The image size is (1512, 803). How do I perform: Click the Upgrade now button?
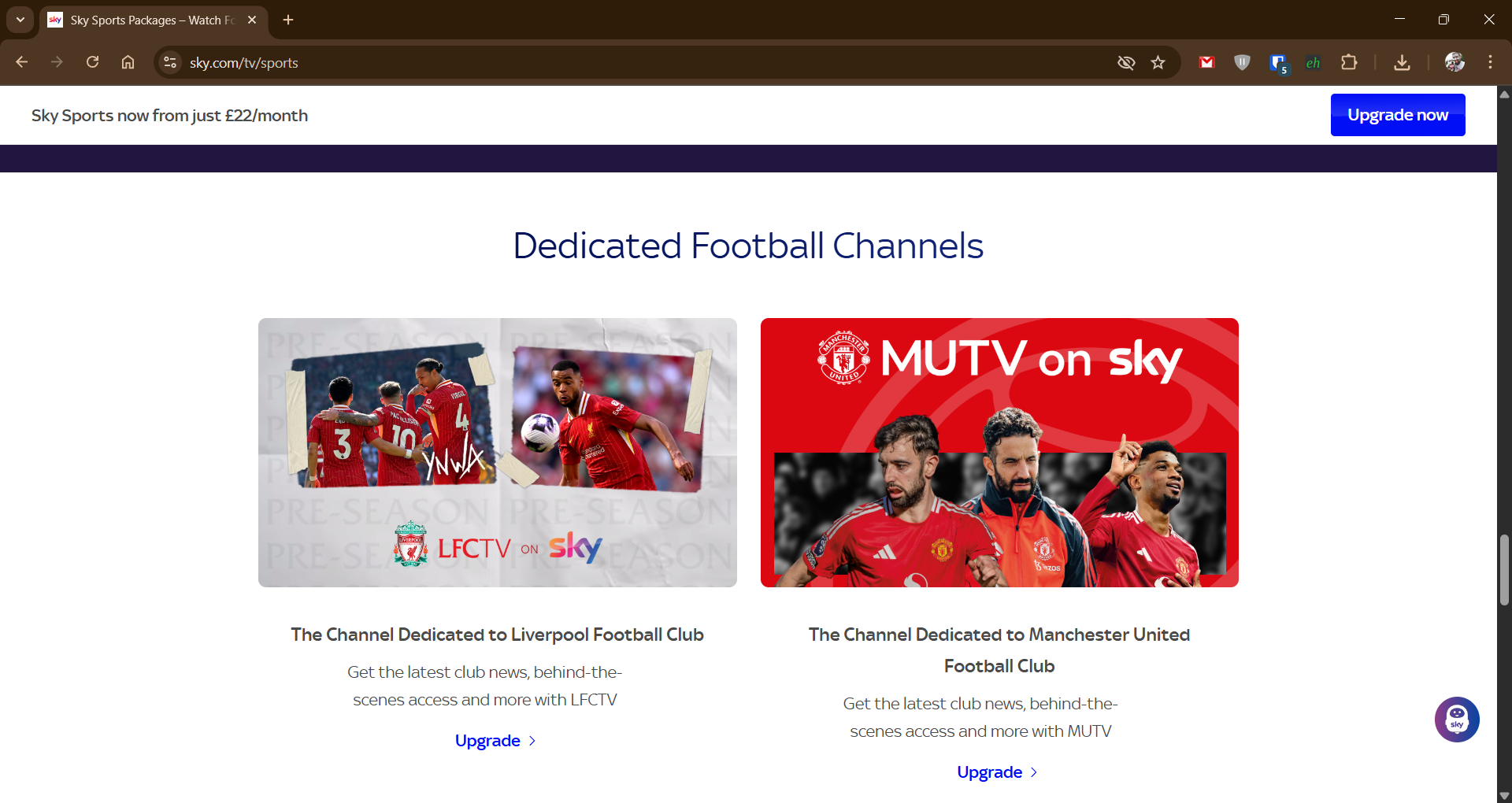(x=1398, y=114)
